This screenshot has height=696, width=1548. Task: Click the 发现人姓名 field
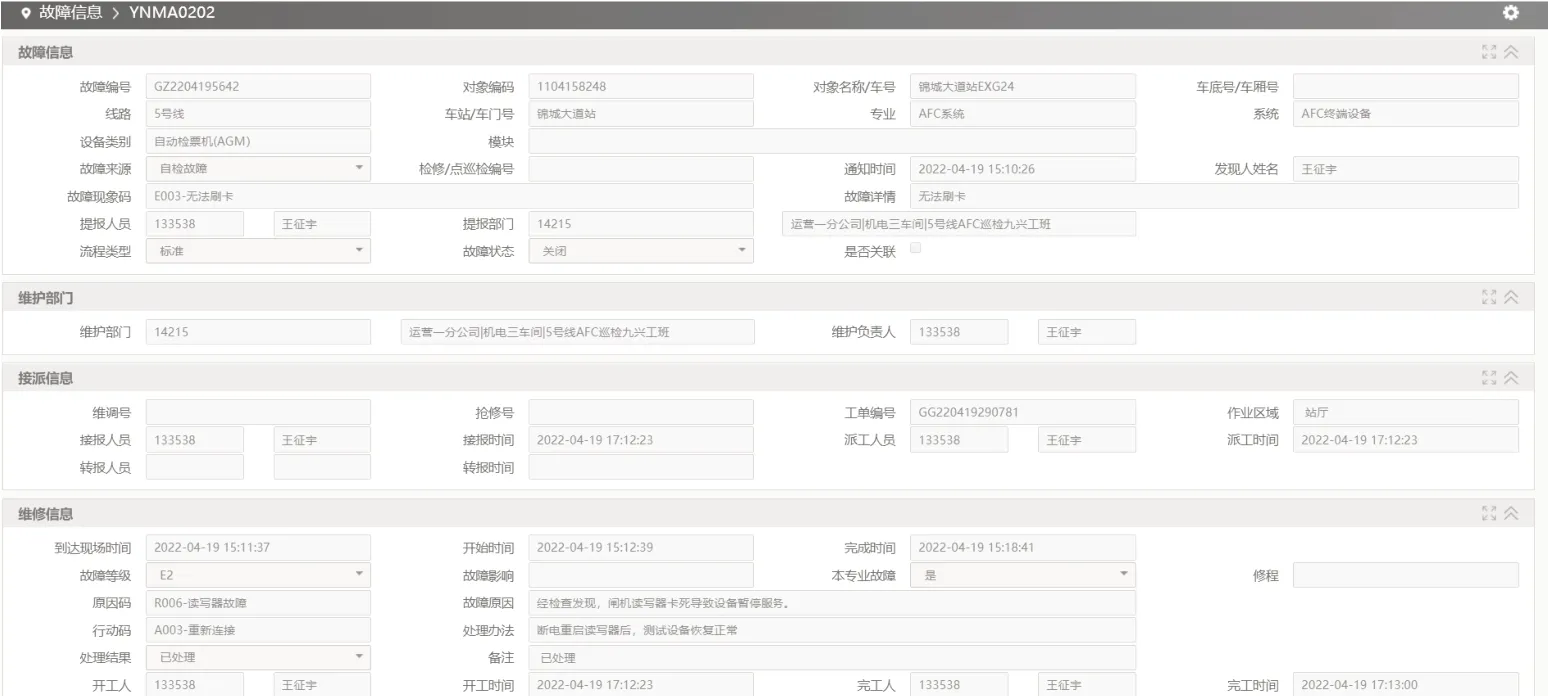pyautogui.click(x=1406, y=169)
